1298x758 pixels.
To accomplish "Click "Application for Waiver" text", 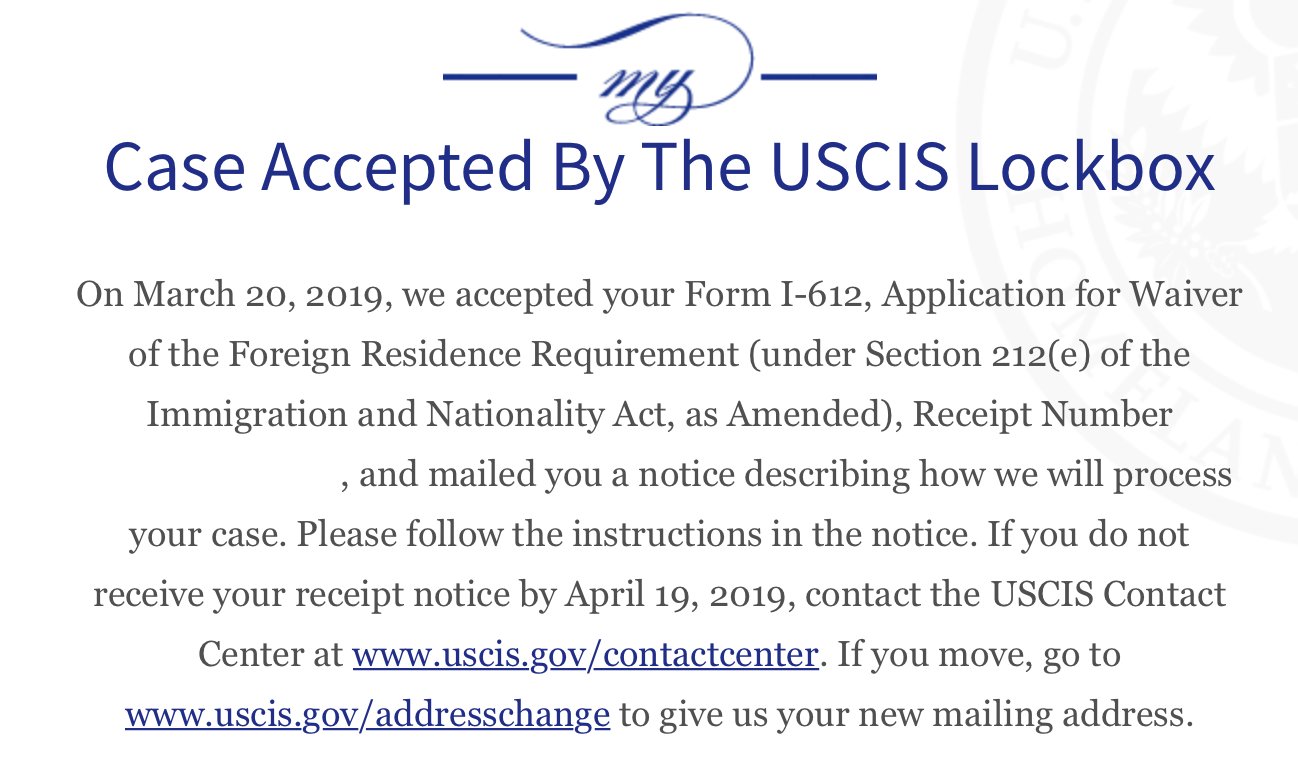I will pos(1062,296).
